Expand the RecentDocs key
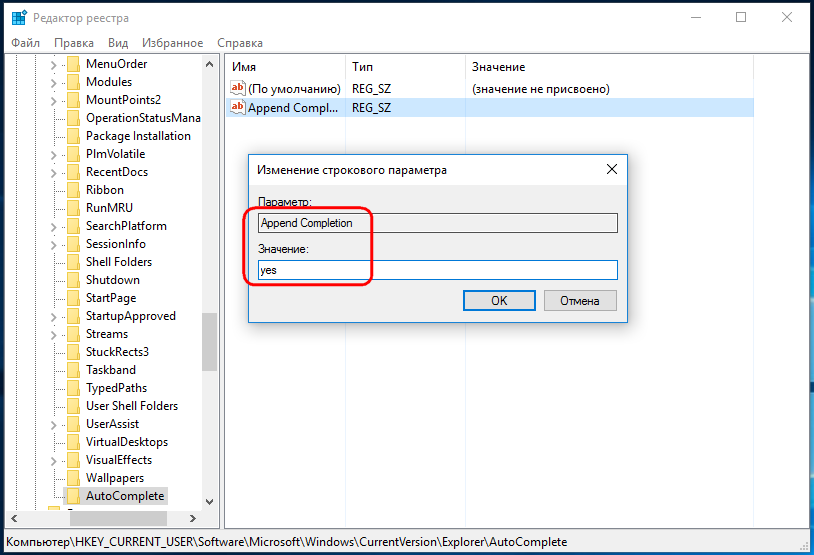 (x=53, y=173)
